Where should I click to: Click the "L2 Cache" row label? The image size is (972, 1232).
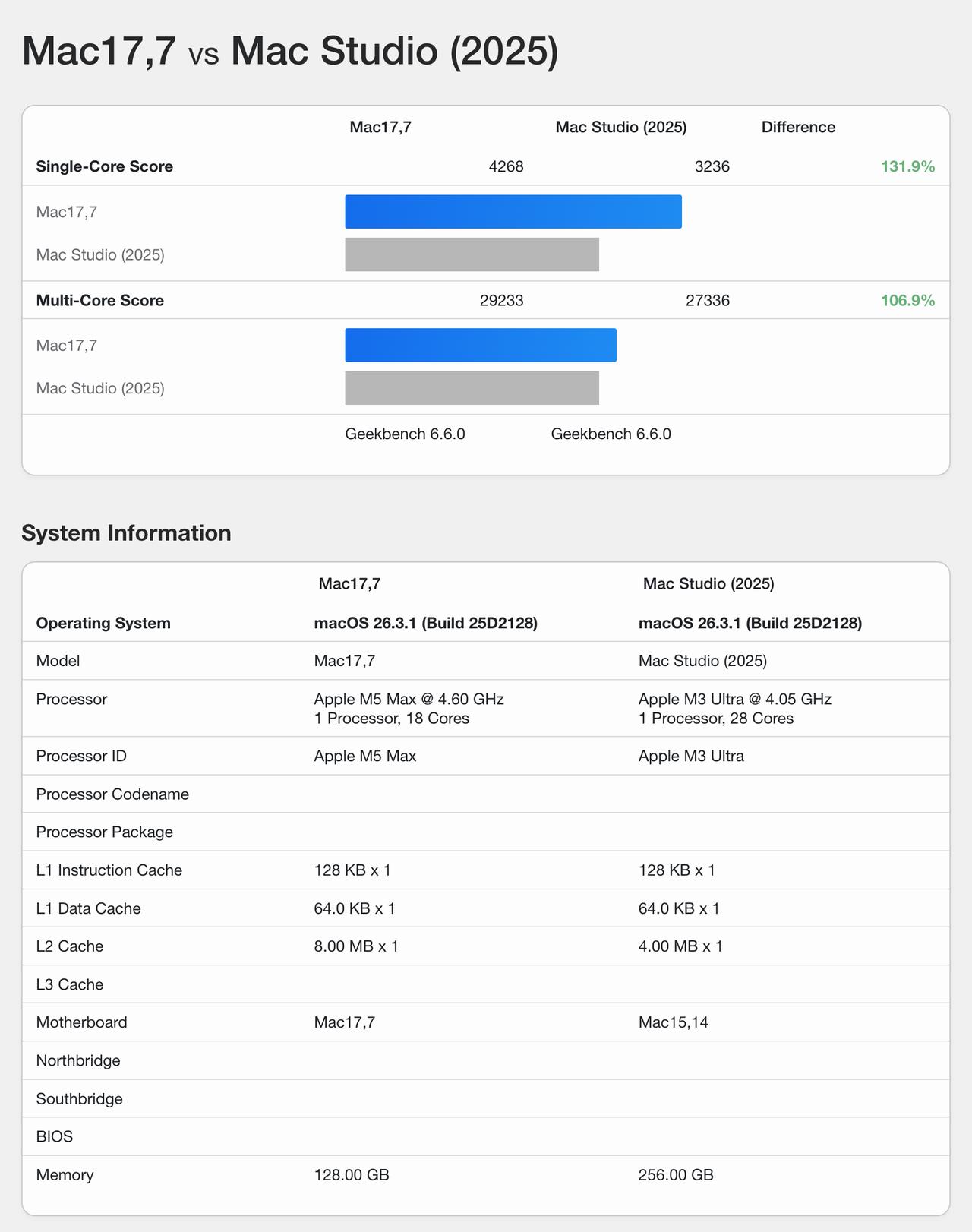coord(70,946)
